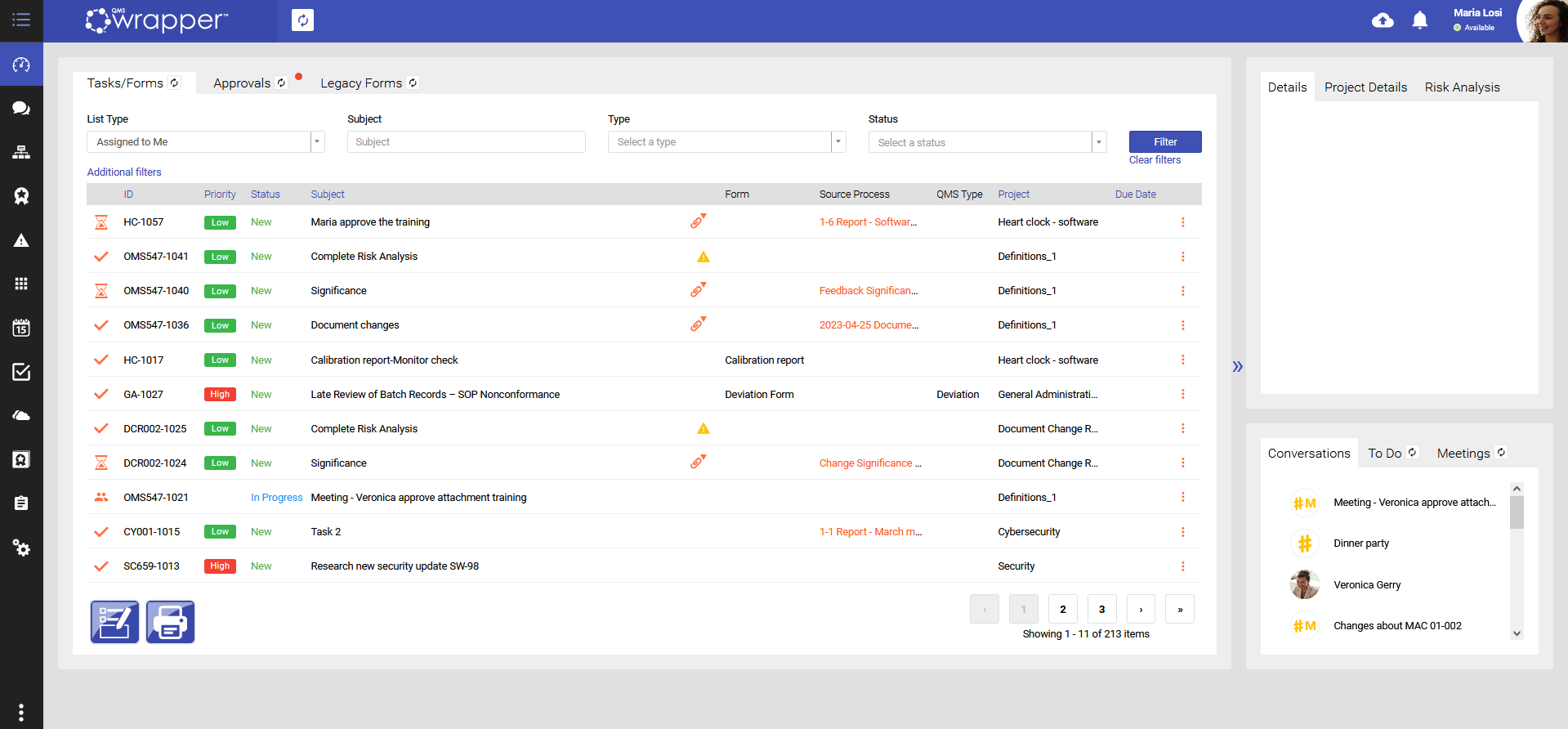The height and width of the screenshot is (729, 1568).
Task: Open row menu dots for SC659-1013
Action: 1182,566
